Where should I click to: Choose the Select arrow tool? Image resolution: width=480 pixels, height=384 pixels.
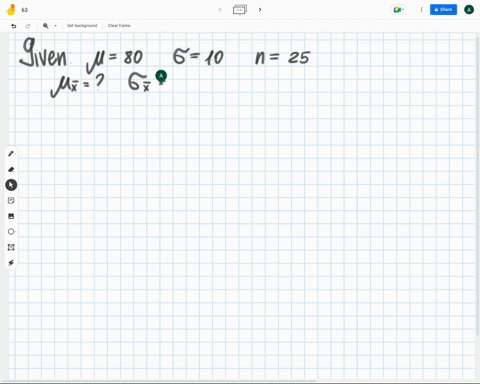click(11, 185)
